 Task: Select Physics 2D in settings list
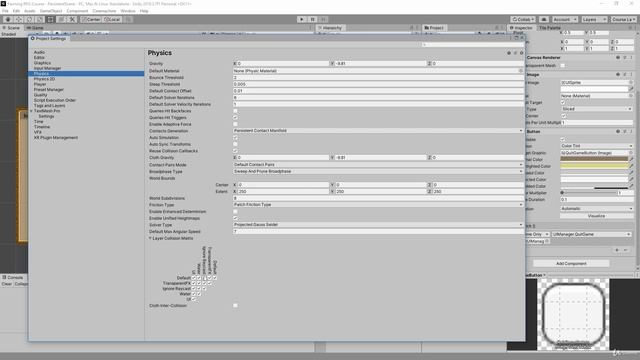tap(44, 79)
